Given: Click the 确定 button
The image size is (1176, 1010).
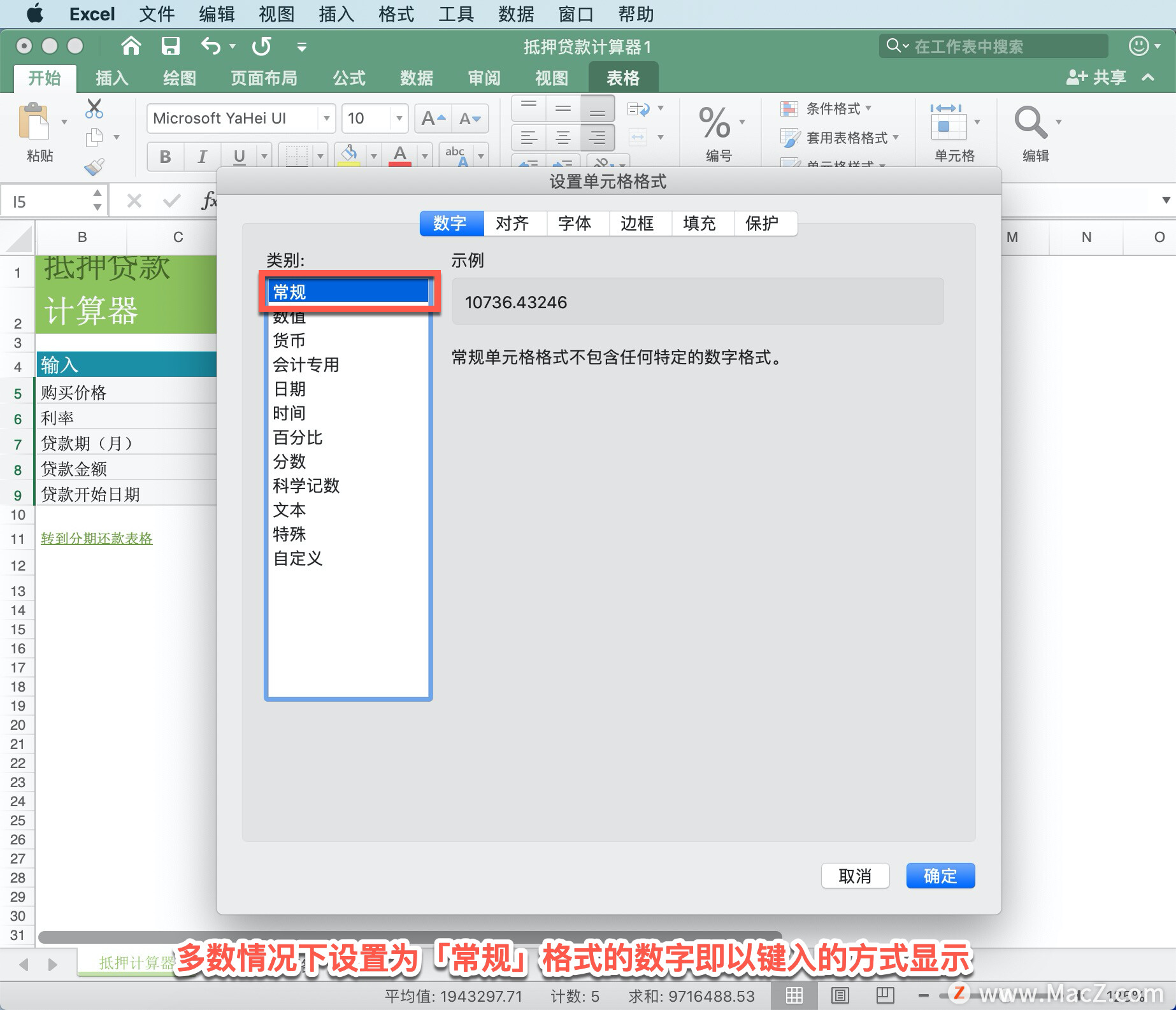Looking at the screenshot, I should tap(940, 876).
